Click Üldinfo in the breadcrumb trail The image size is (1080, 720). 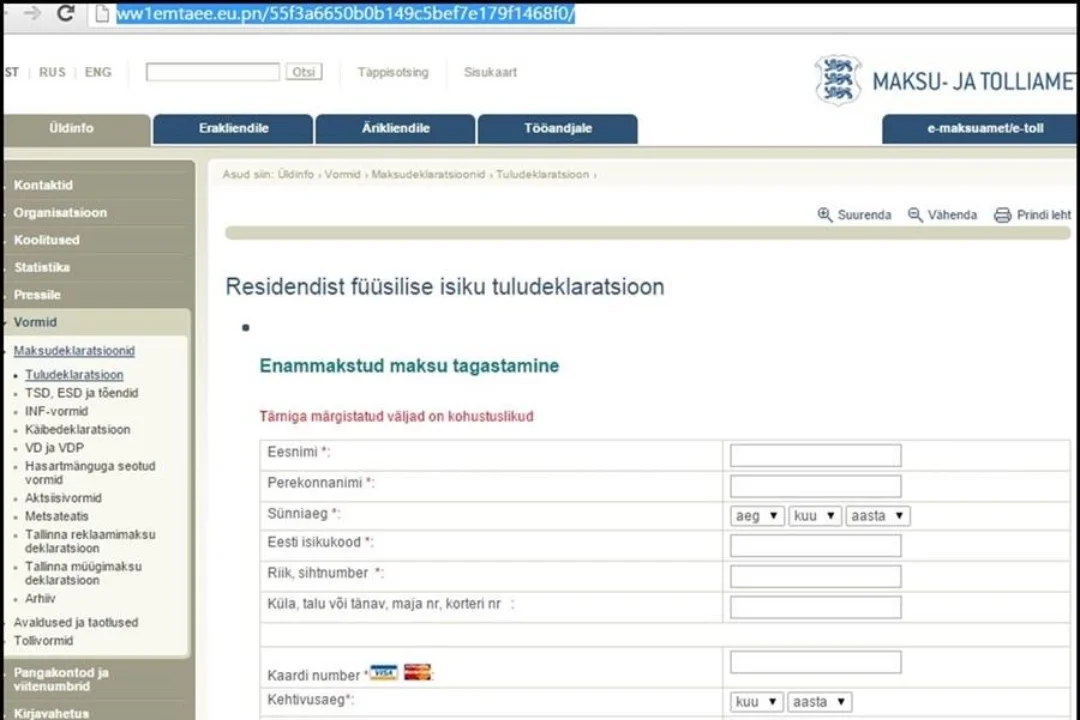pyautogui.click(x=295, y=174)
